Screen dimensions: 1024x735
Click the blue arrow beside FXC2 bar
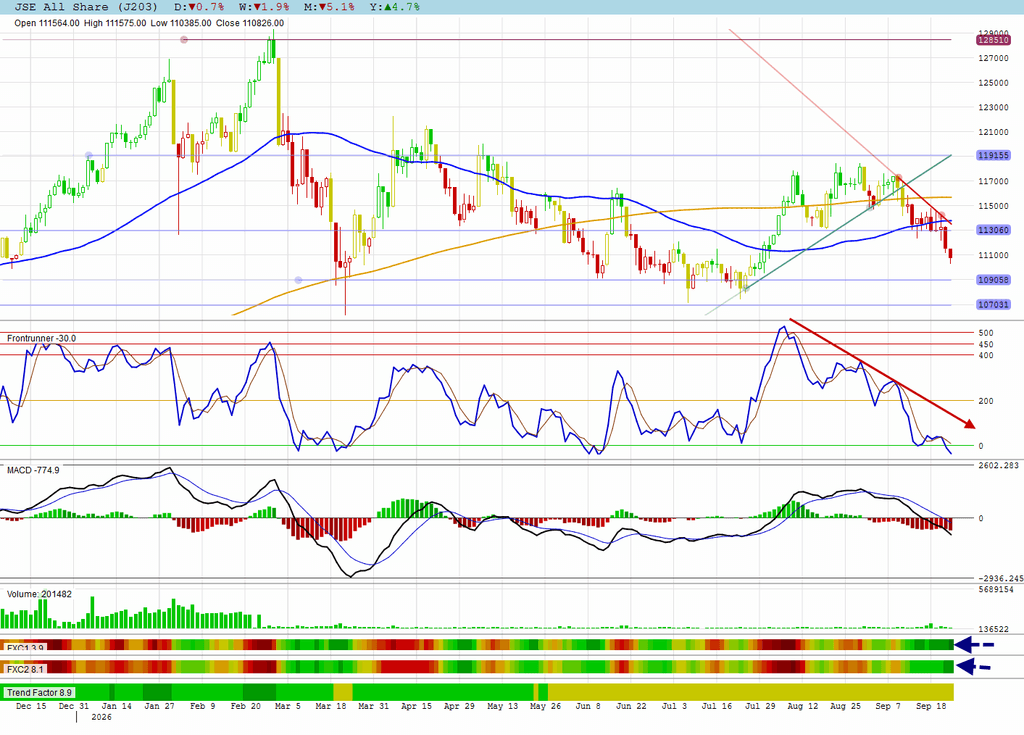(974, 667)
